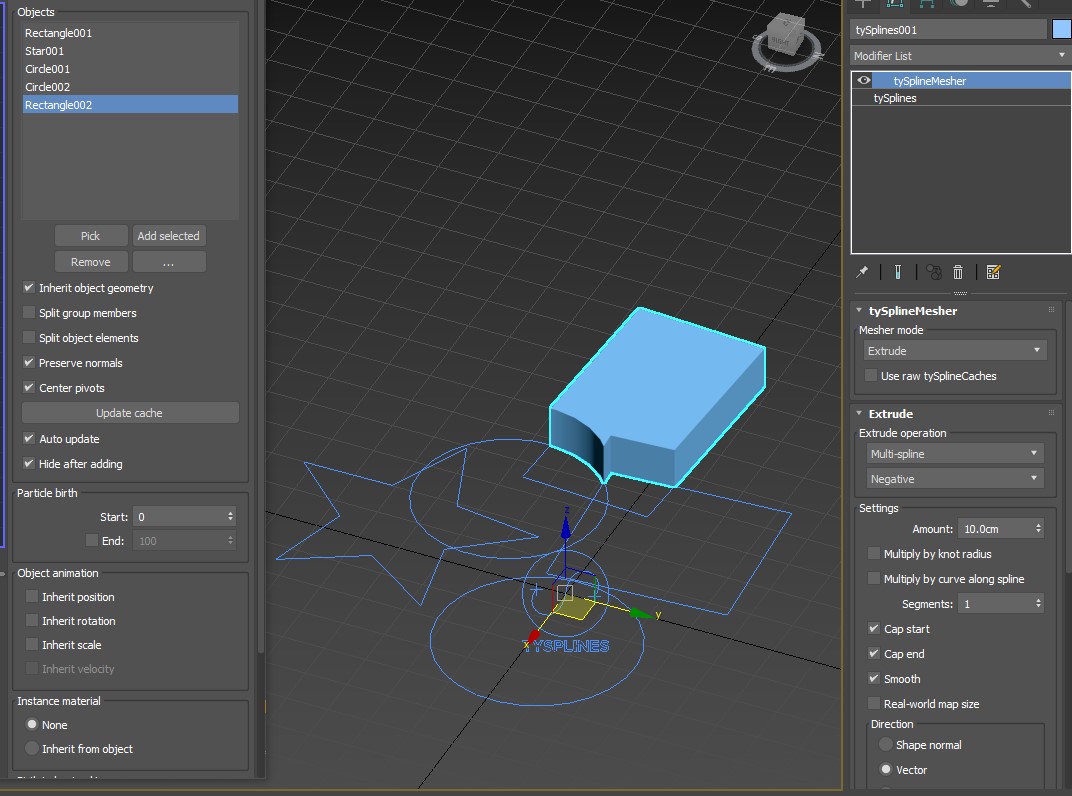Select tySplines in the modifier stack
1072x796 pixels.
pyautogui.click(x=961, y=98)
